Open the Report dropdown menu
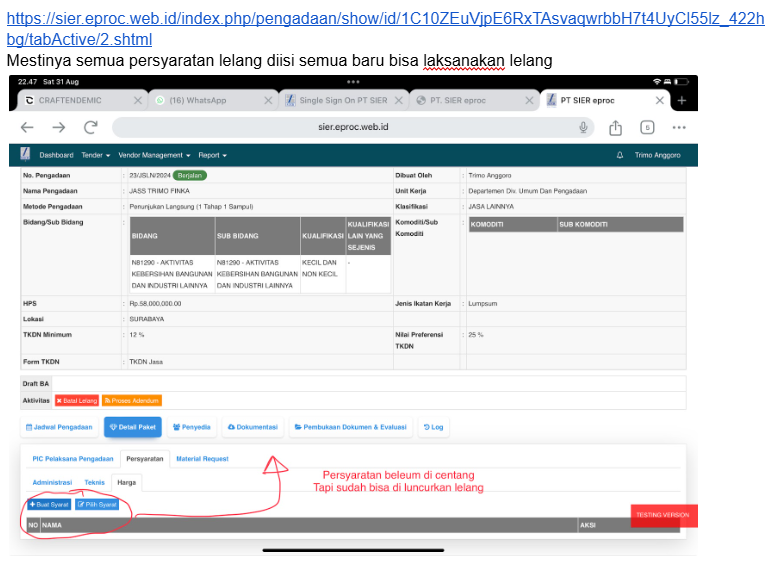Screen dimensions: 775x562 (212, 155)
